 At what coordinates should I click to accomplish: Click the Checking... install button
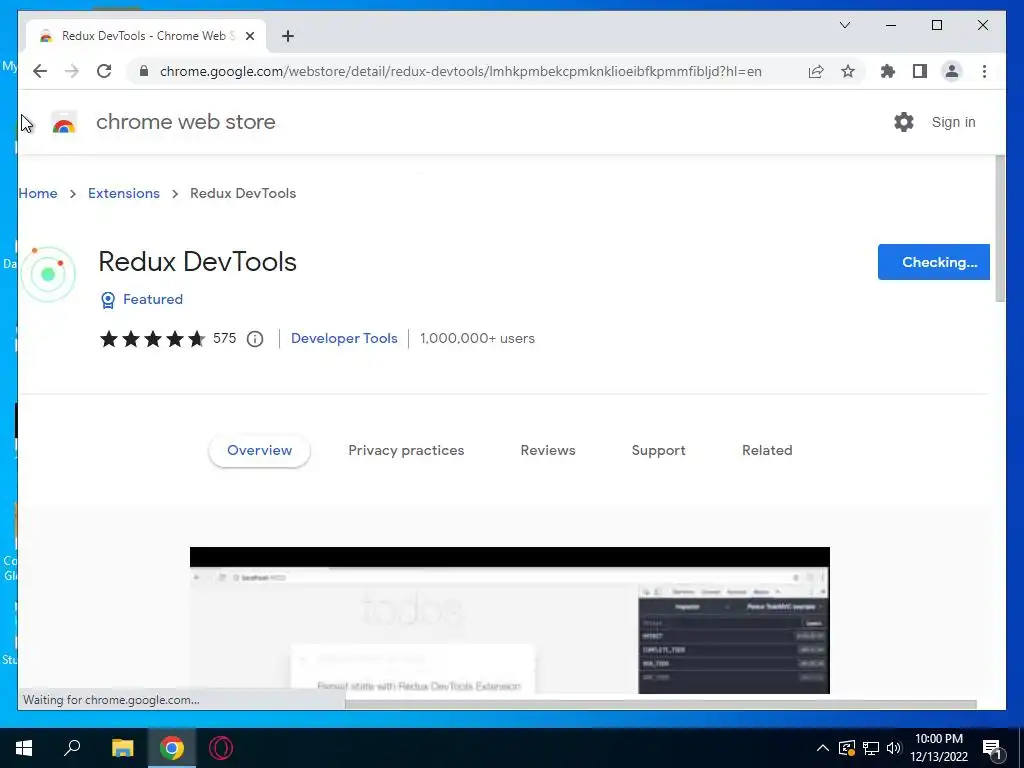click(933, 262)
